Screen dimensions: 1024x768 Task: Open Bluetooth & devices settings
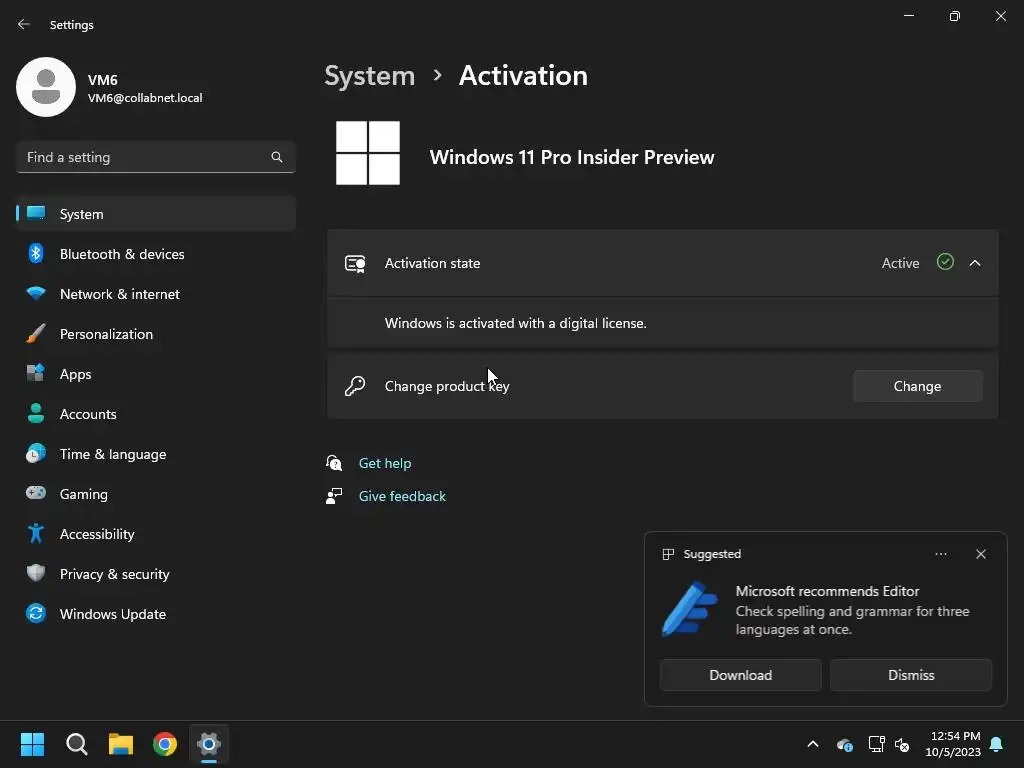(x=155, y=253)
